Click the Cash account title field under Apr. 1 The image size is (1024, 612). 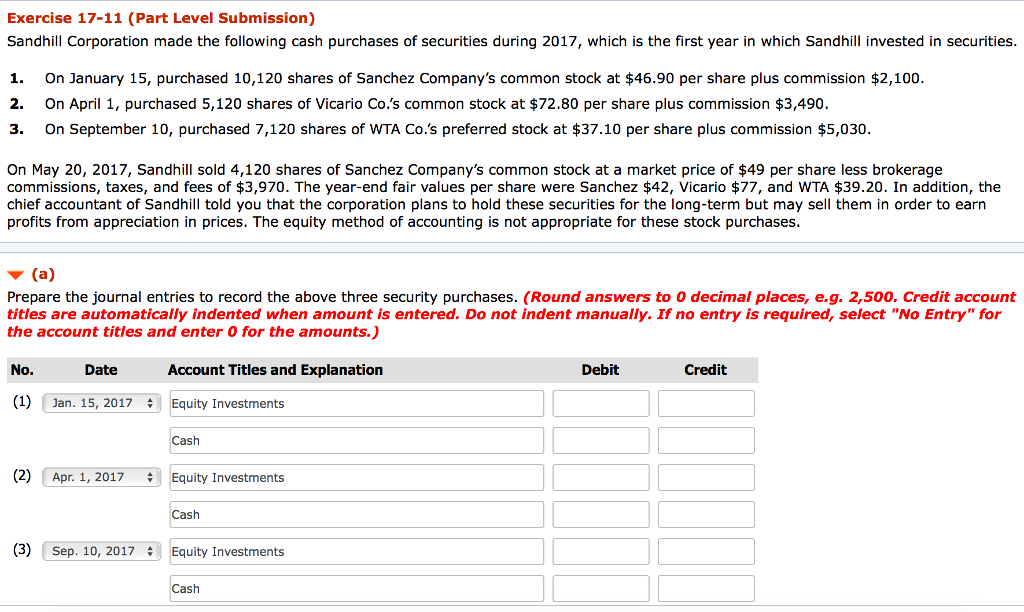pos(356,514)
